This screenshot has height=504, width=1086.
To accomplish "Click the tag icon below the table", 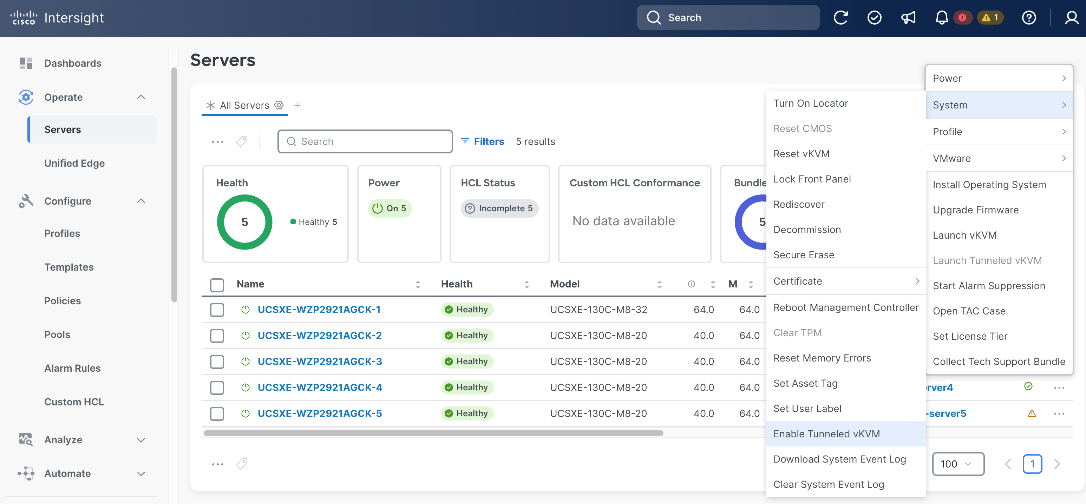I will pos(241,464).
